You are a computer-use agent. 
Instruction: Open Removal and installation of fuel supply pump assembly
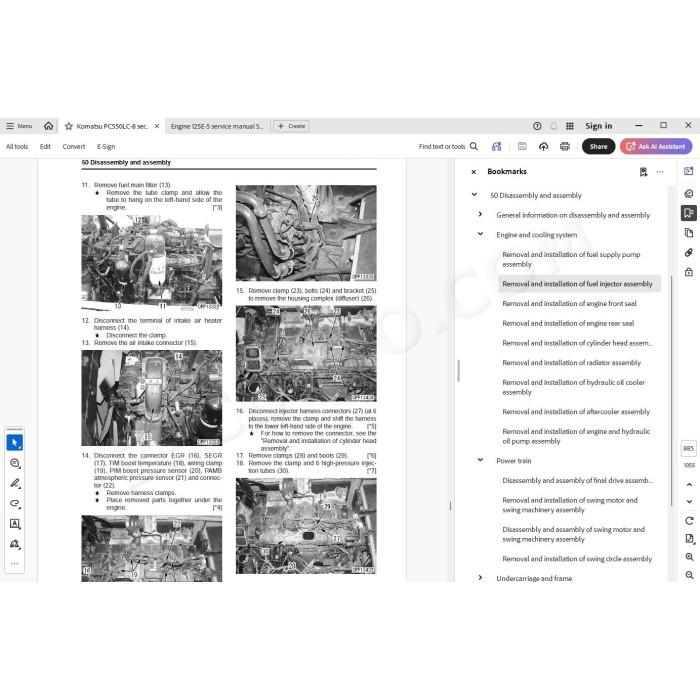[x=571, y=259]
